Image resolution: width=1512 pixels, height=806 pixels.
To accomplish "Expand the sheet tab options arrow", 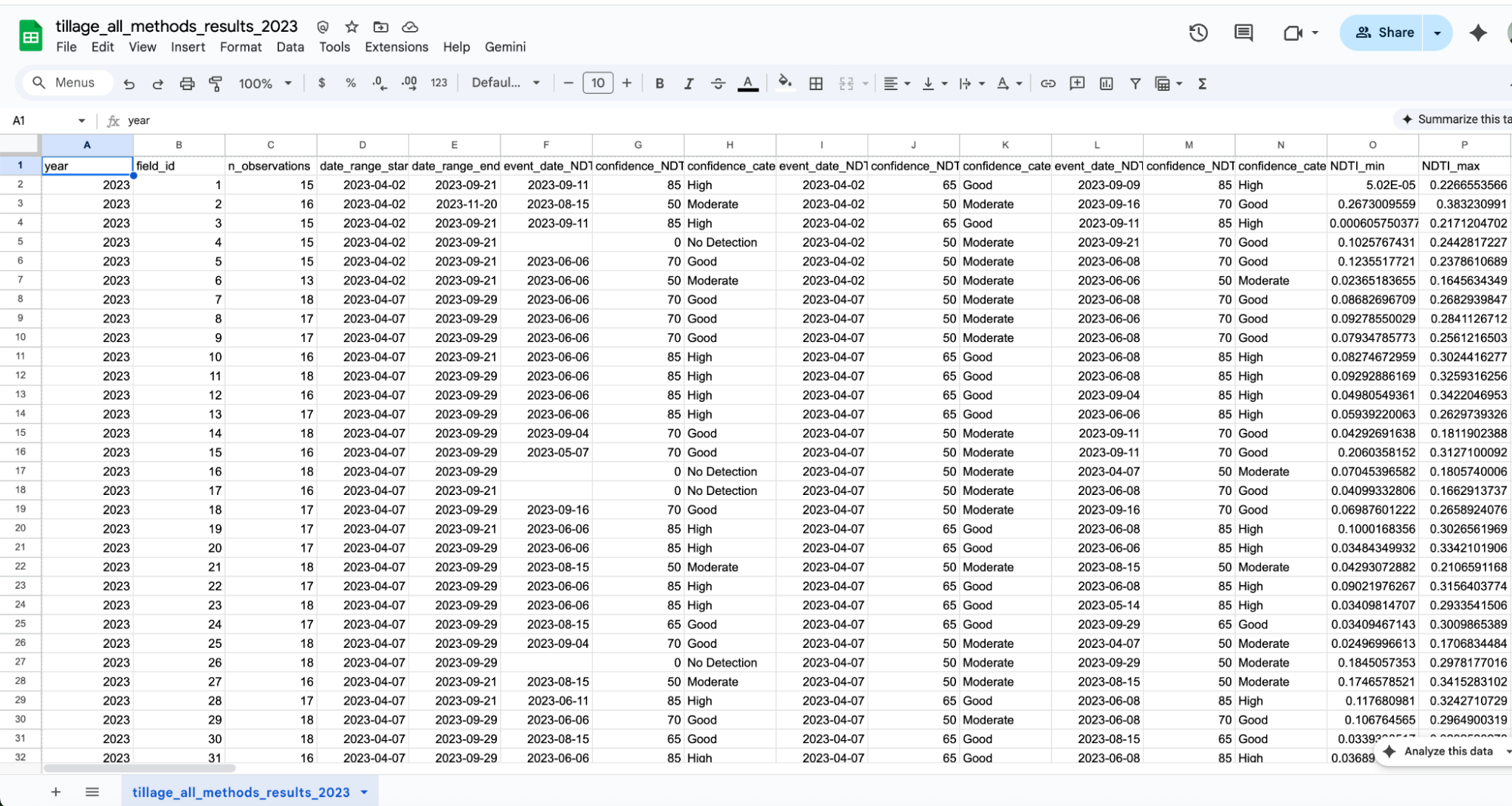I will coord(365,792).
